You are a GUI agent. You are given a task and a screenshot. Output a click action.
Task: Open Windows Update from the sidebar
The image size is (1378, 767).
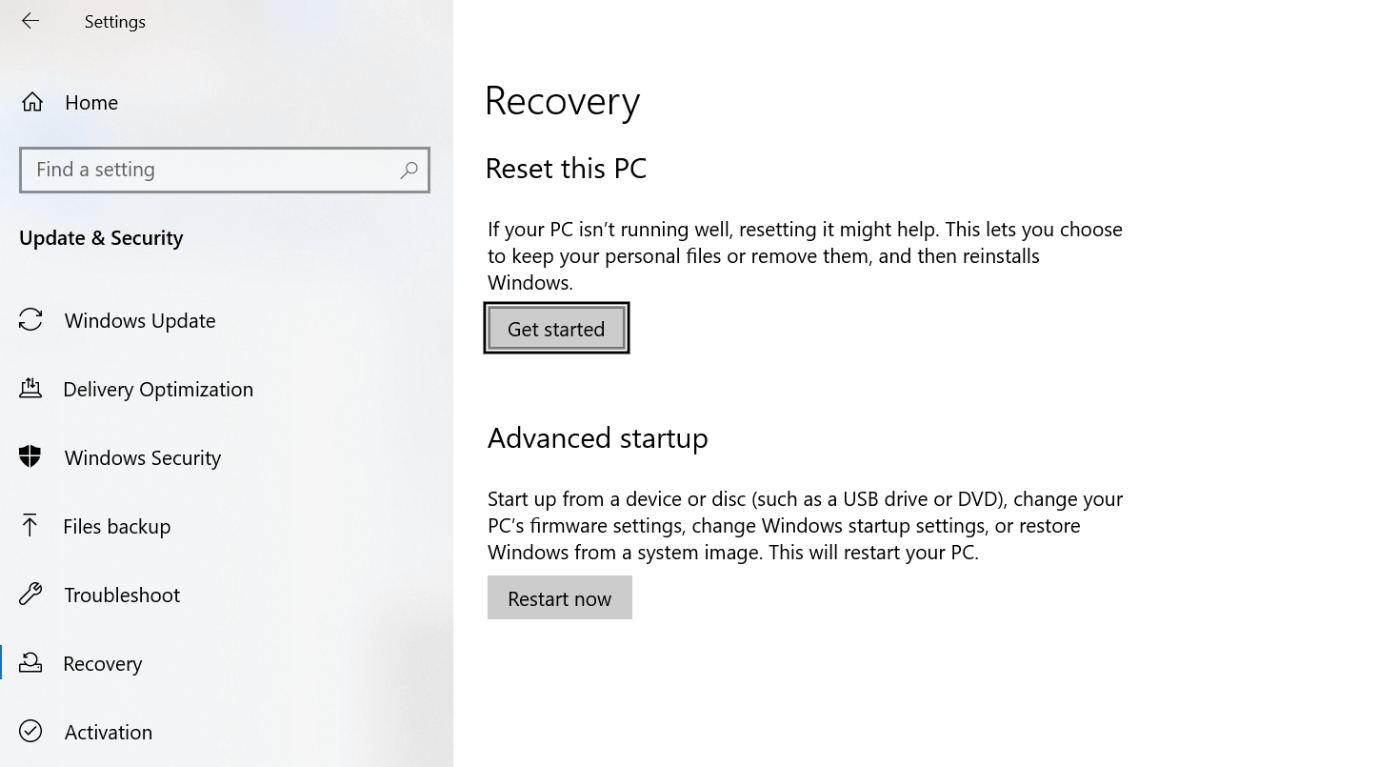point(140,320)
